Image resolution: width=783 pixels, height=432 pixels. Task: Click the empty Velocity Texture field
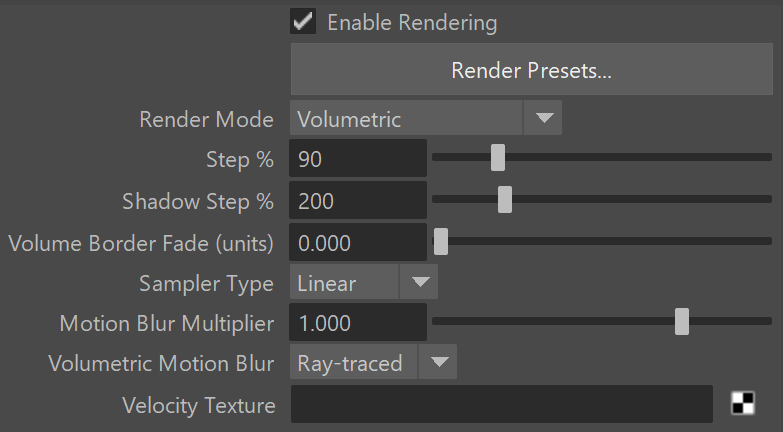point(502,404)
